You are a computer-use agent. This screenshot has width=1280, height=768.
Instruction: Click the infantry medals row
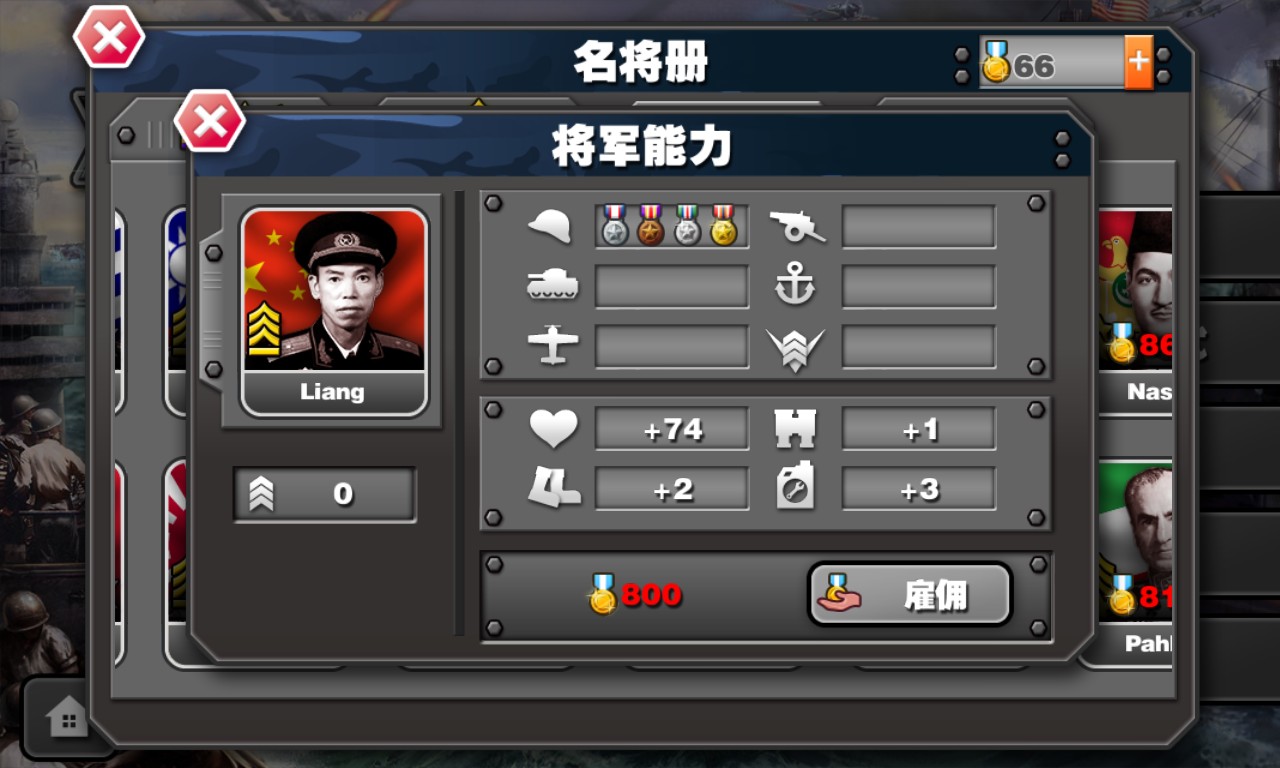pos(671,227)
